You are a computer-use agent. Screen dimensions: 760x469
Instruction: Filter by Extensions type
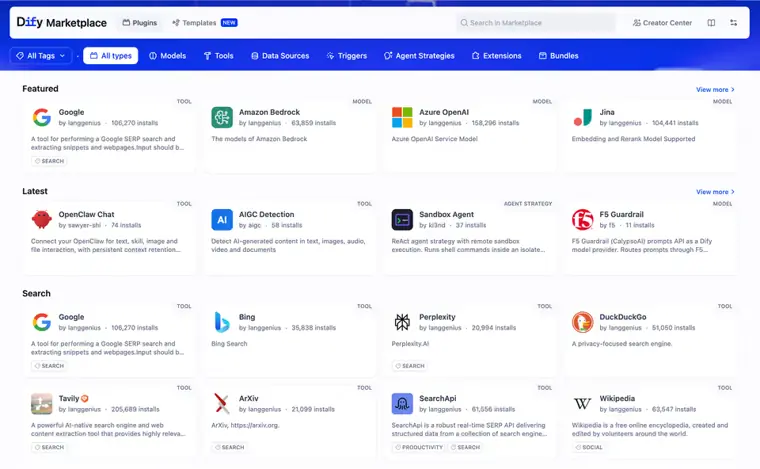point(496,56)
